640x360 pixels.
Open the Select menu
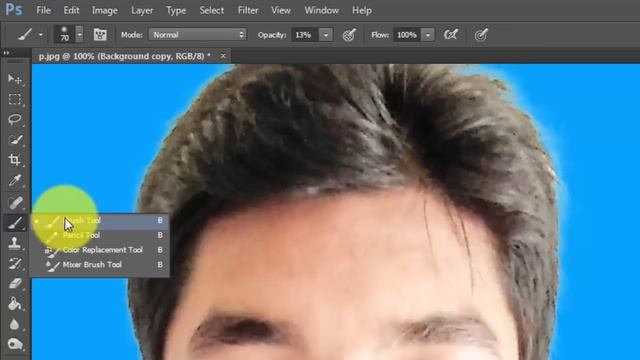tap(211, 10)
